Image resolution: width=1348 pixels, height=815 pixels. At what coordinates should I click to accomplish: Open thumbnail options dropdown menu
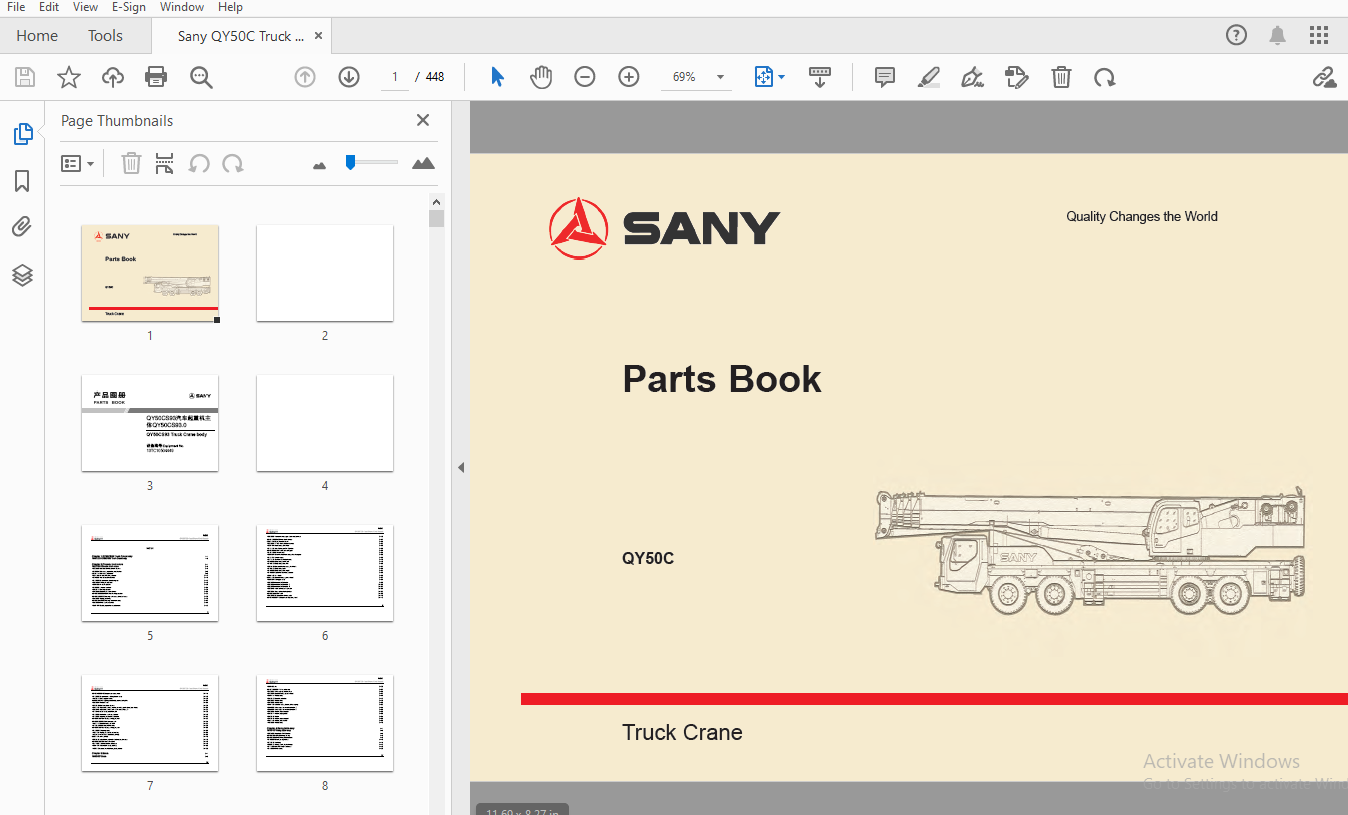coord(77,163)
